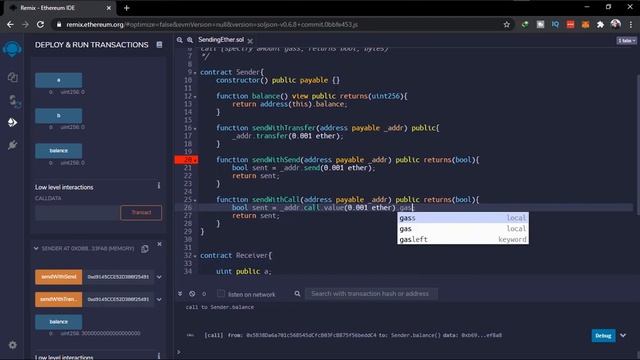The image size is (640, 360).
Task: Click the sendWithTransfer address input
Action: pos(118,299)
